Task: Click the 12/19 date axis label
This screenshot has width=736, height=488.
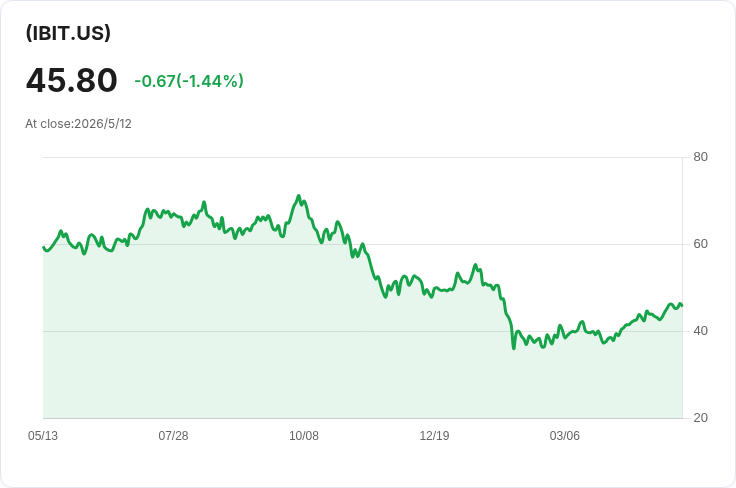Action: tap(434, 436)
